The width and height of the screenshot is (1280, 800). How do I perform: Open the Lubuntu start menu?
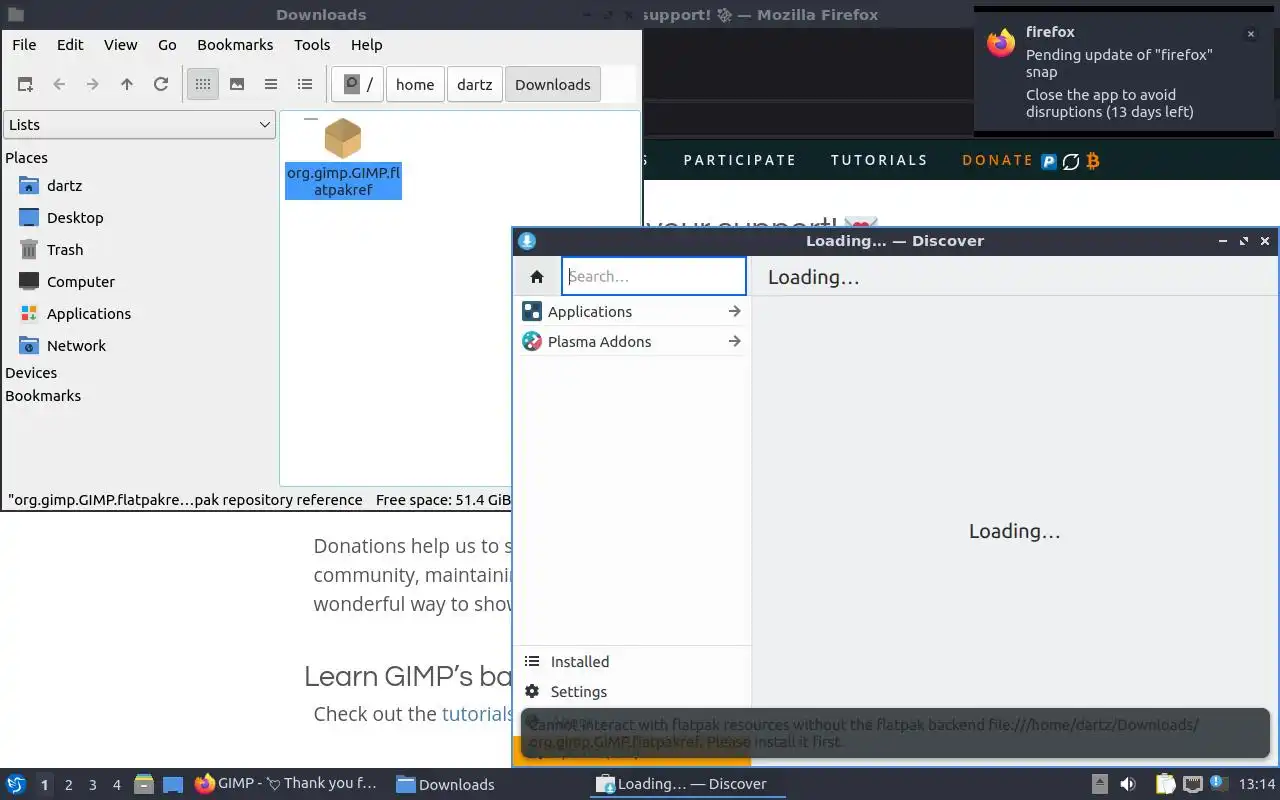coord(16,784)
